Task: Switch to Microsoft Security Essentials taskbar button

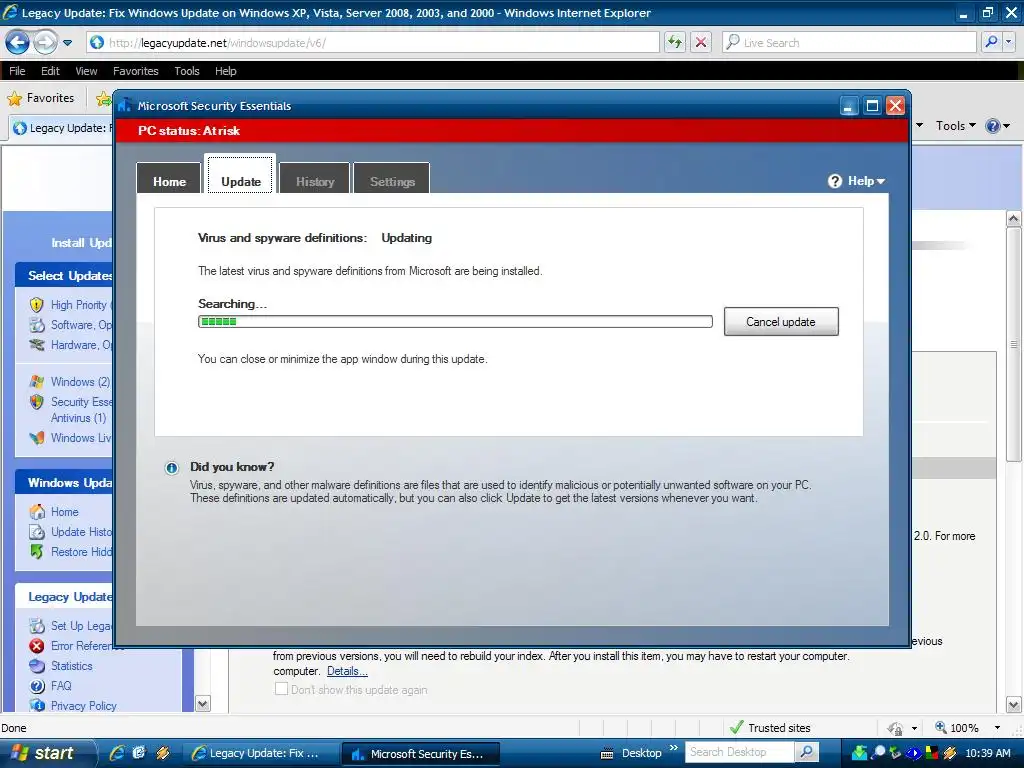Action: tap(421, 754)
